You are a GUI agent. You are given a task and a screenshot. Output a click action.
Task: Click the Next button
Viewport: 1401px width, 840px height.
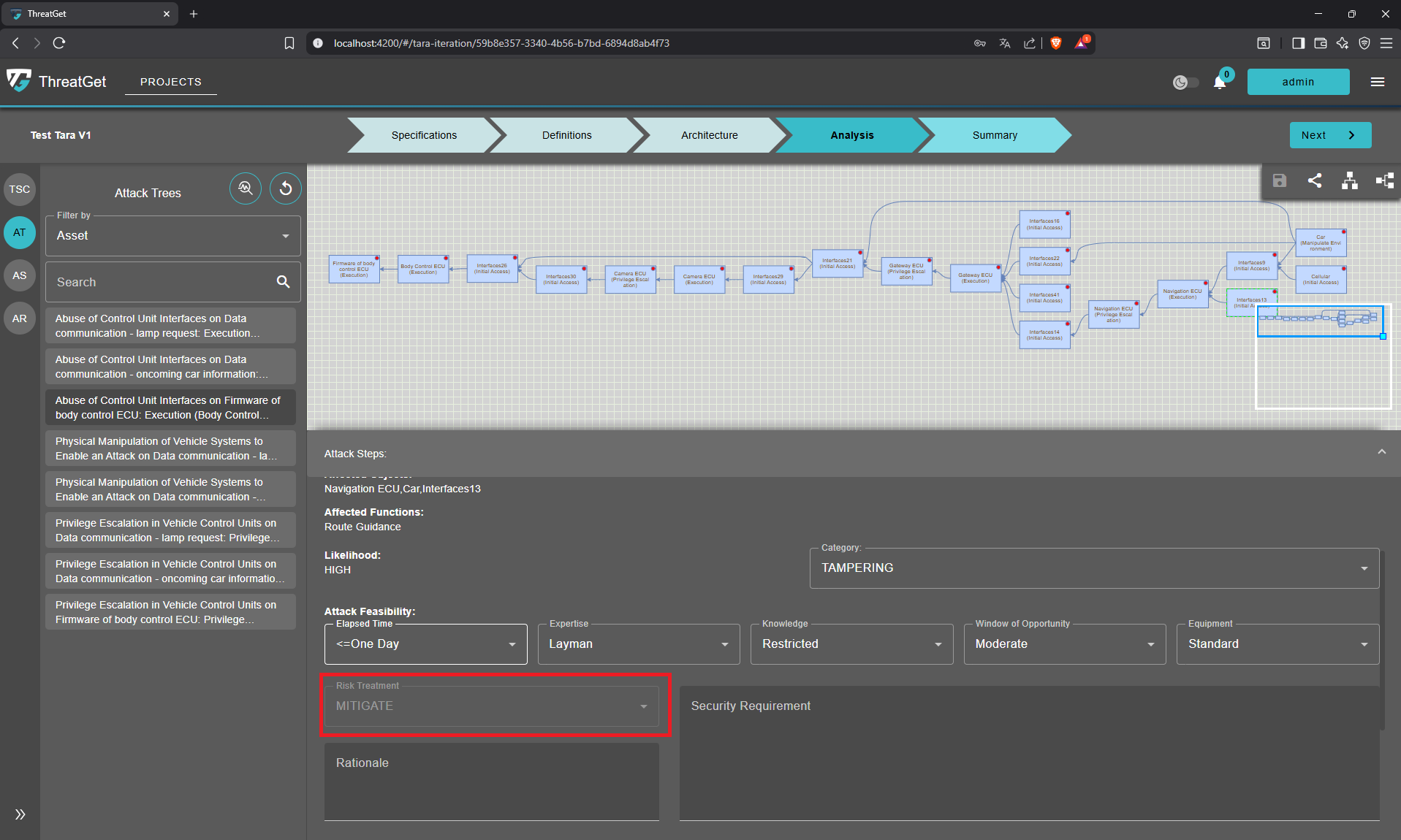pos(1329,135)
